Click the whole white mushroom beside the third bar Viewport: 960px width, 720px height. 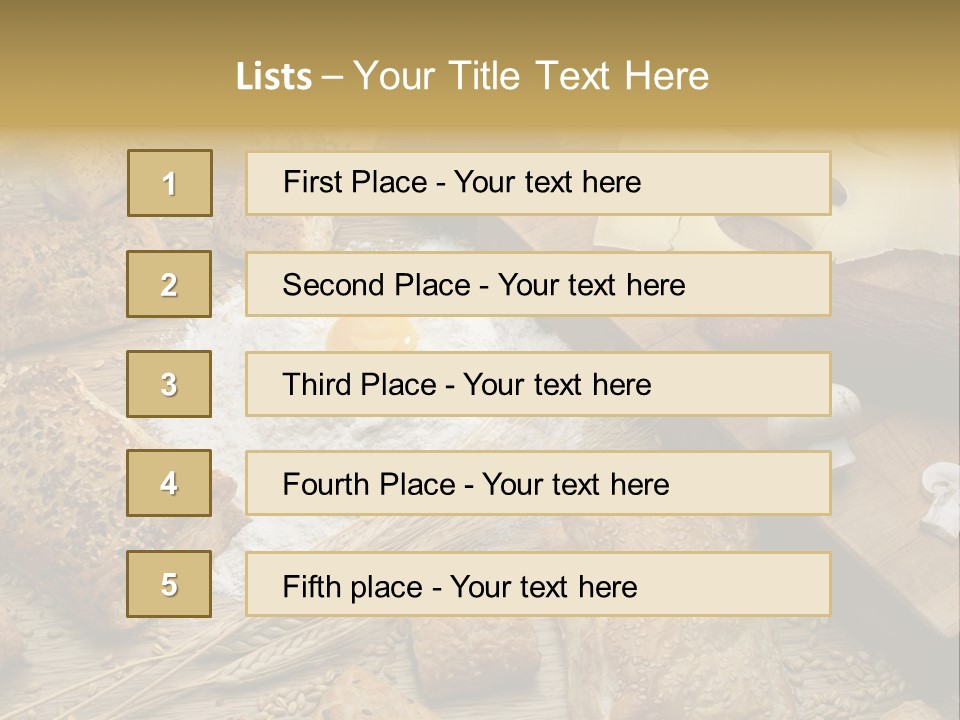click(847, 400)
